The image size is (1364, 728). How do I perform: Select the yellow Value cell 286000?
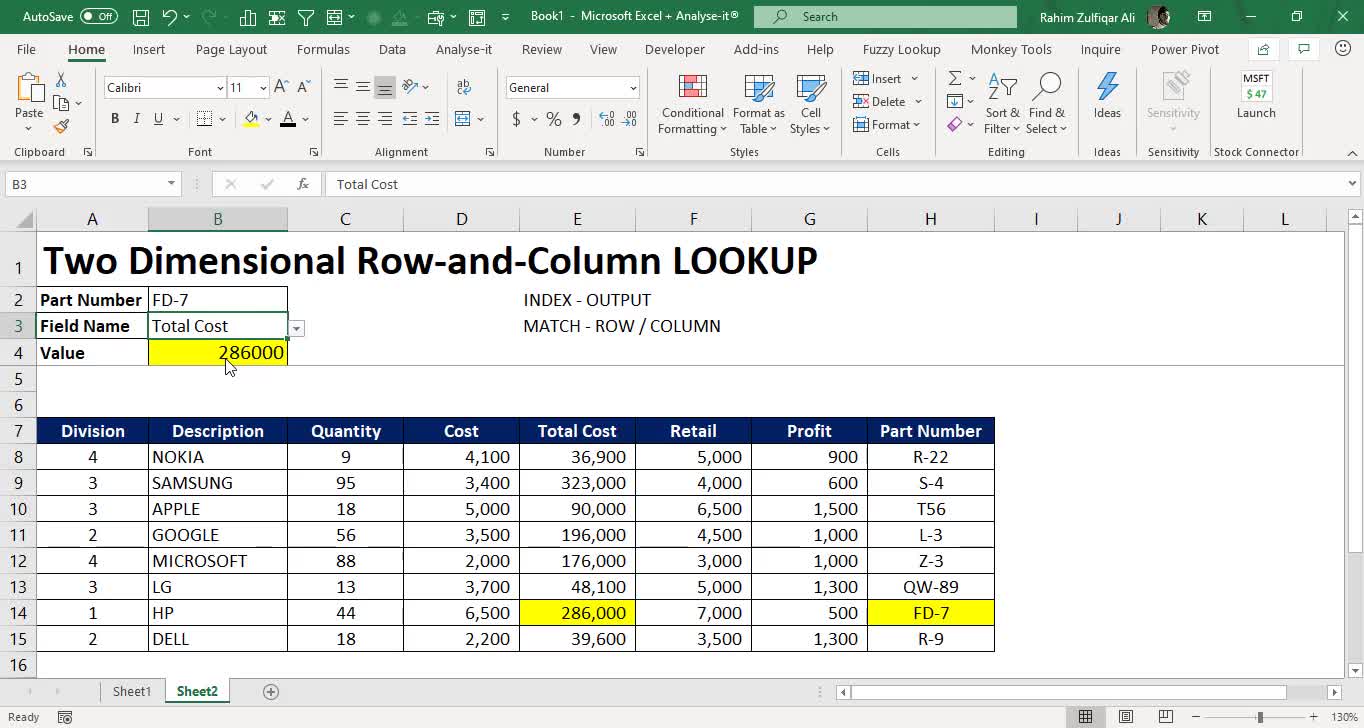pyautogui.click(x=218, y=353)
